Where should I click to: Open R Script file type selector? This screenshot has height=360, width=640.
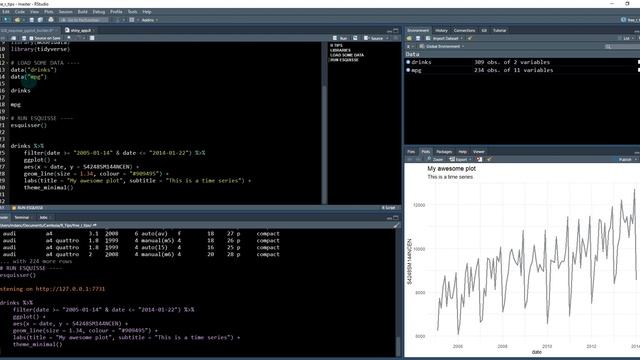pyautogui.click(x=389, y=208)
